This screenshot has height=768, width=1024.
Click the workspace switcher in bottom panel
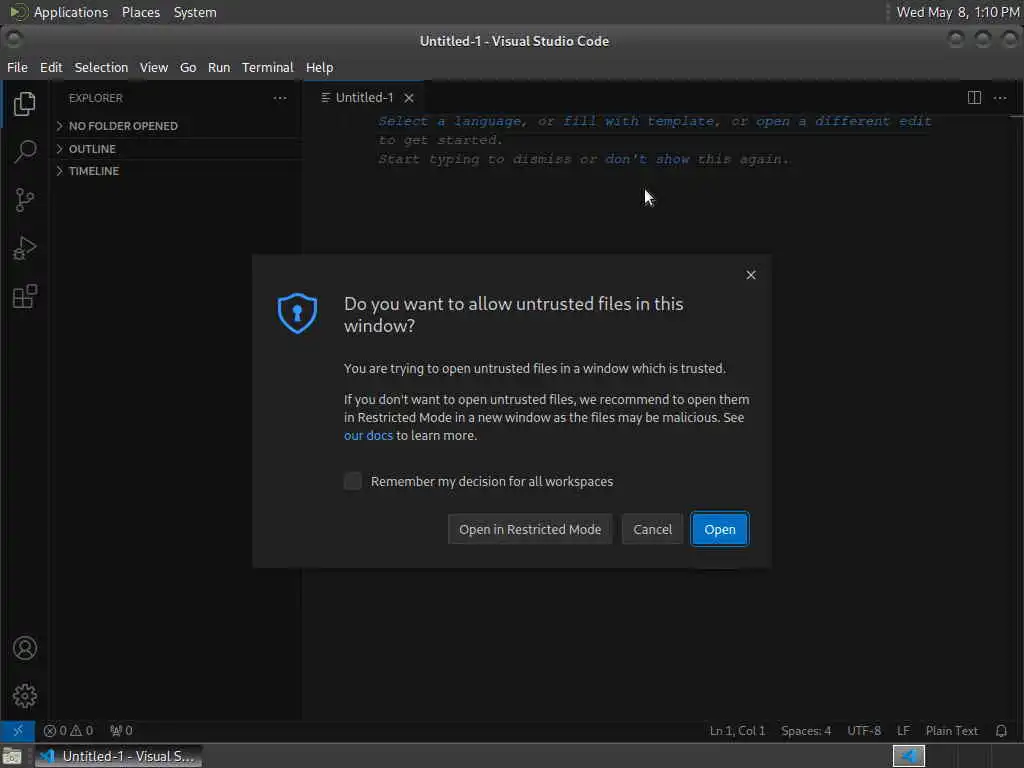[908, 756]
